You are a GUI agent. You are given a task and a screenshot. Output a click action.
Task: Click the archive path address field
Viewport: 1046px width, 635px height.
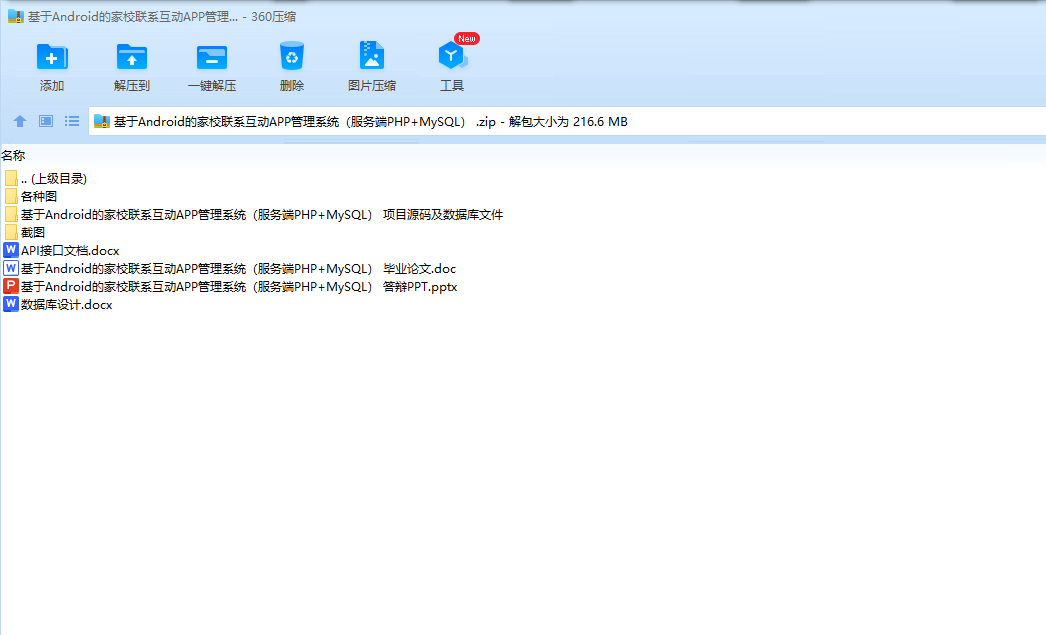pyautogui.click(x=567, y=121)
